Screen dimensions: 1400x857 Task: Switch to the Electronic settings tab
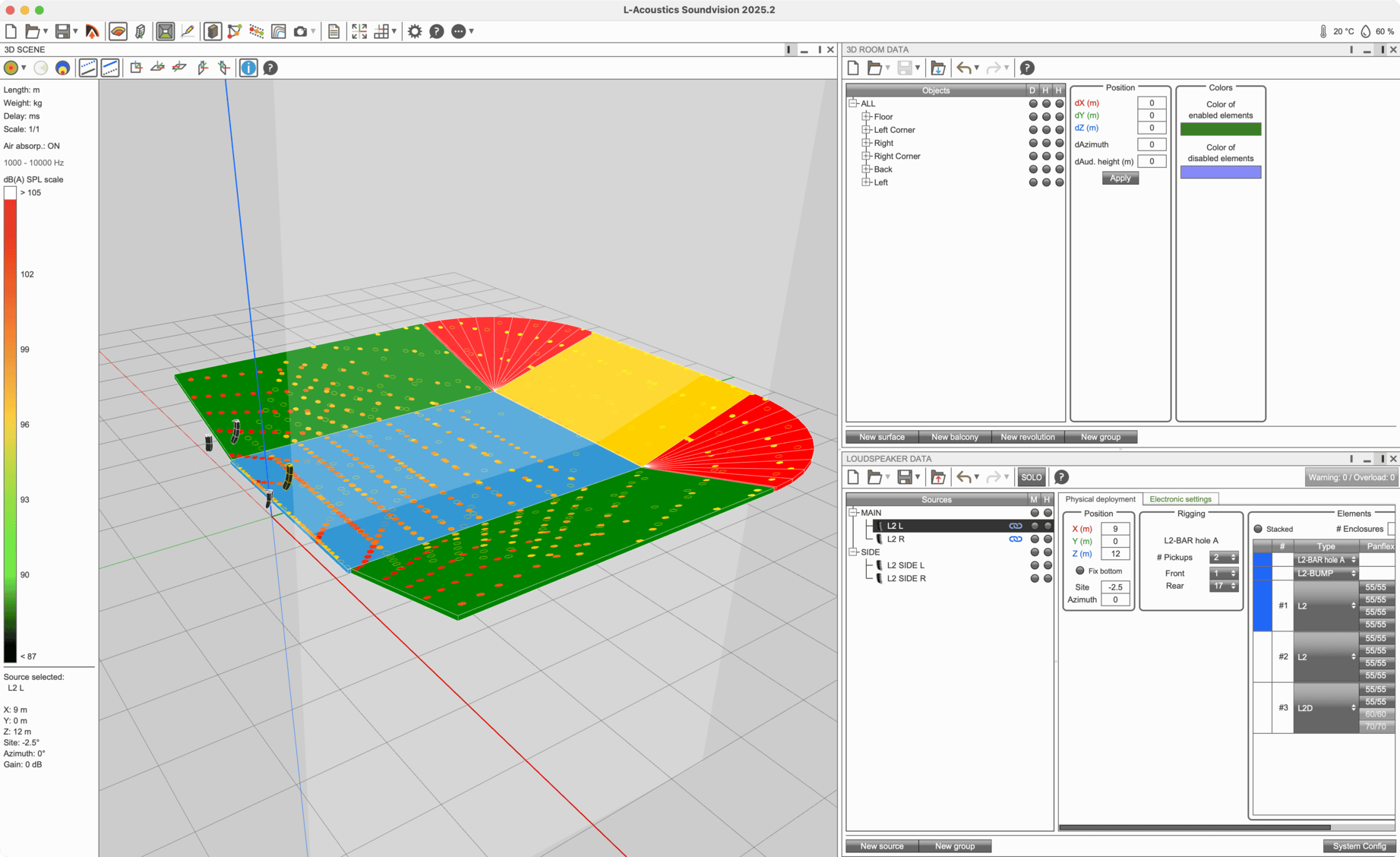click(x=1180, y=499)
